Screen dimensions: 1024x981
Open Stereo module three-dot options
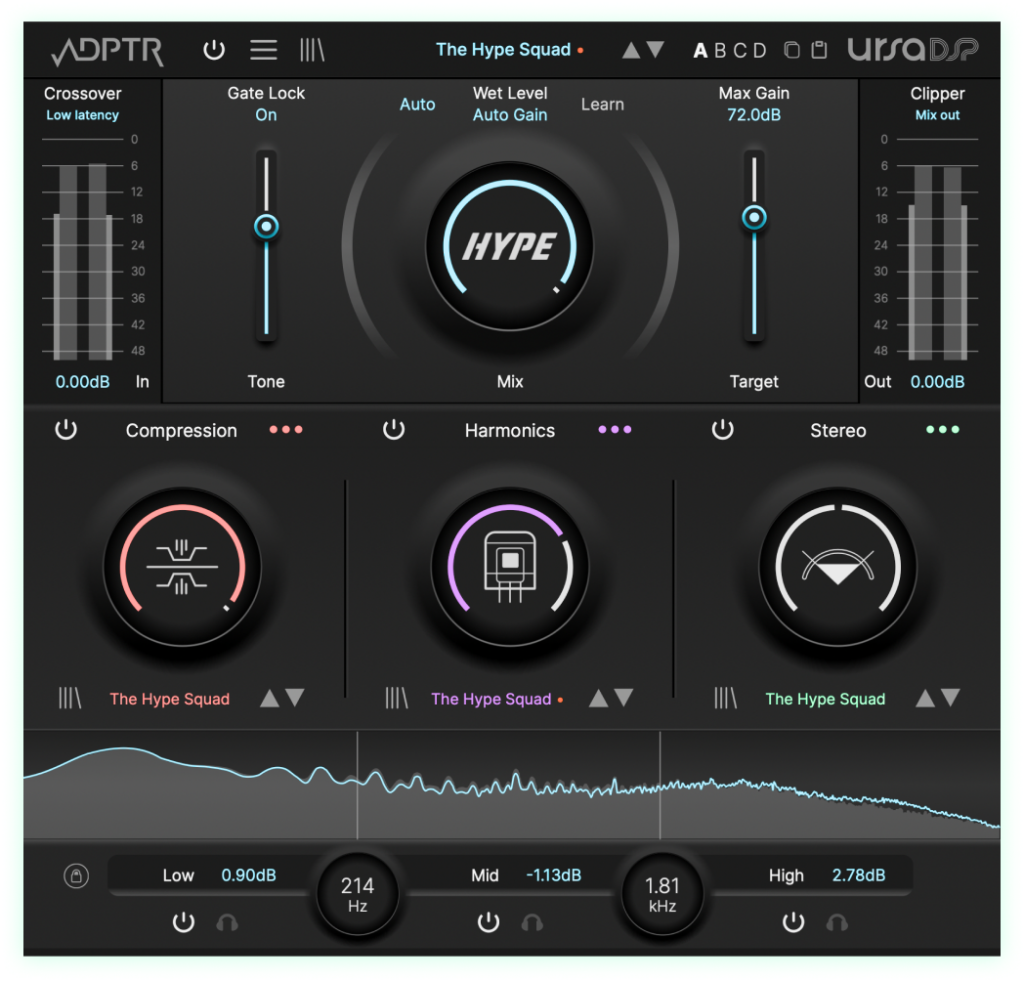942,430
